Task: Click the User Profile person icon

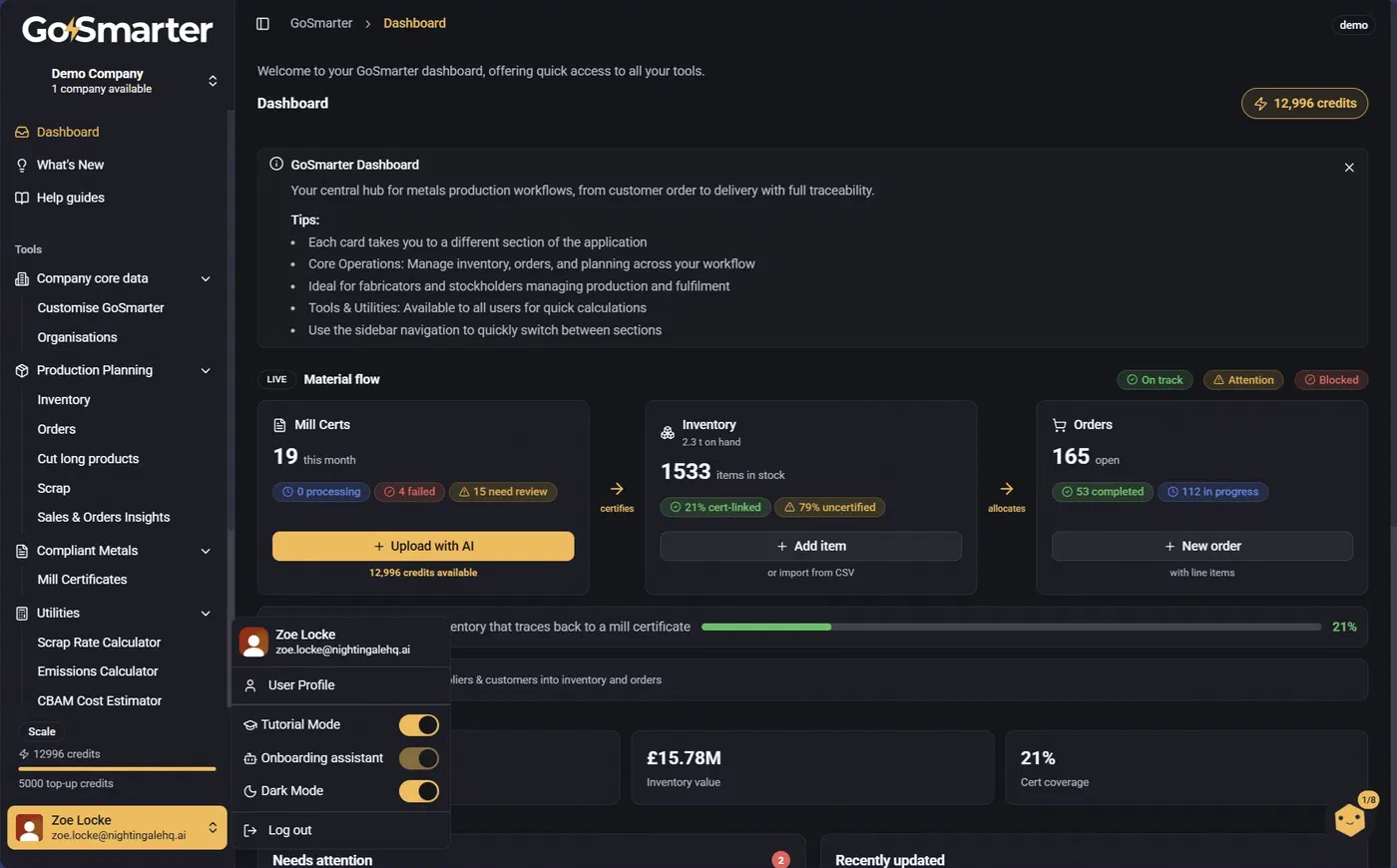Action: click(250, 685)
